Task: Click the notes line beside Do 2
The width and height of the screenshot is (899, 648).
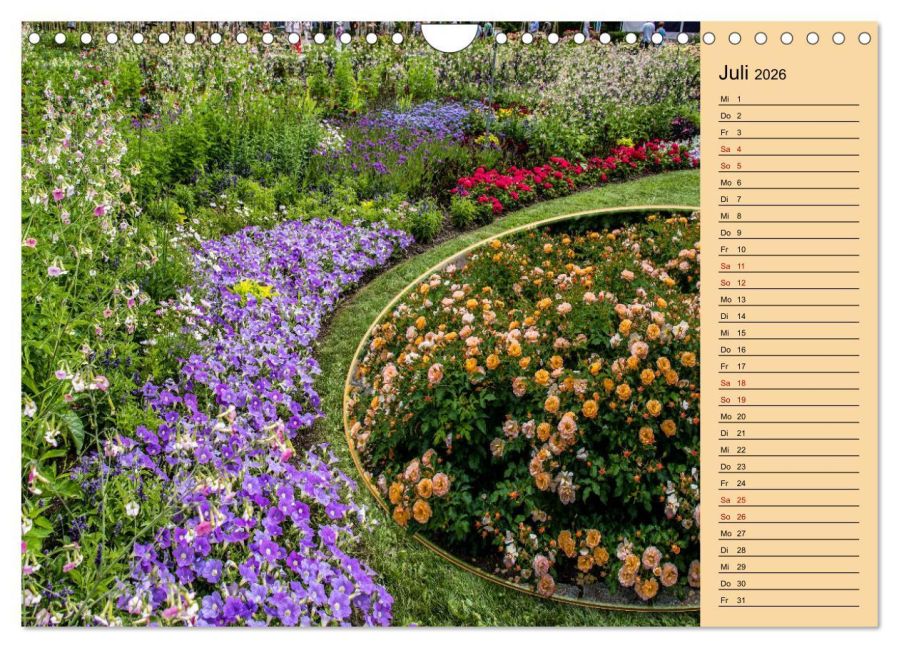Action: [x=810, y=117]
